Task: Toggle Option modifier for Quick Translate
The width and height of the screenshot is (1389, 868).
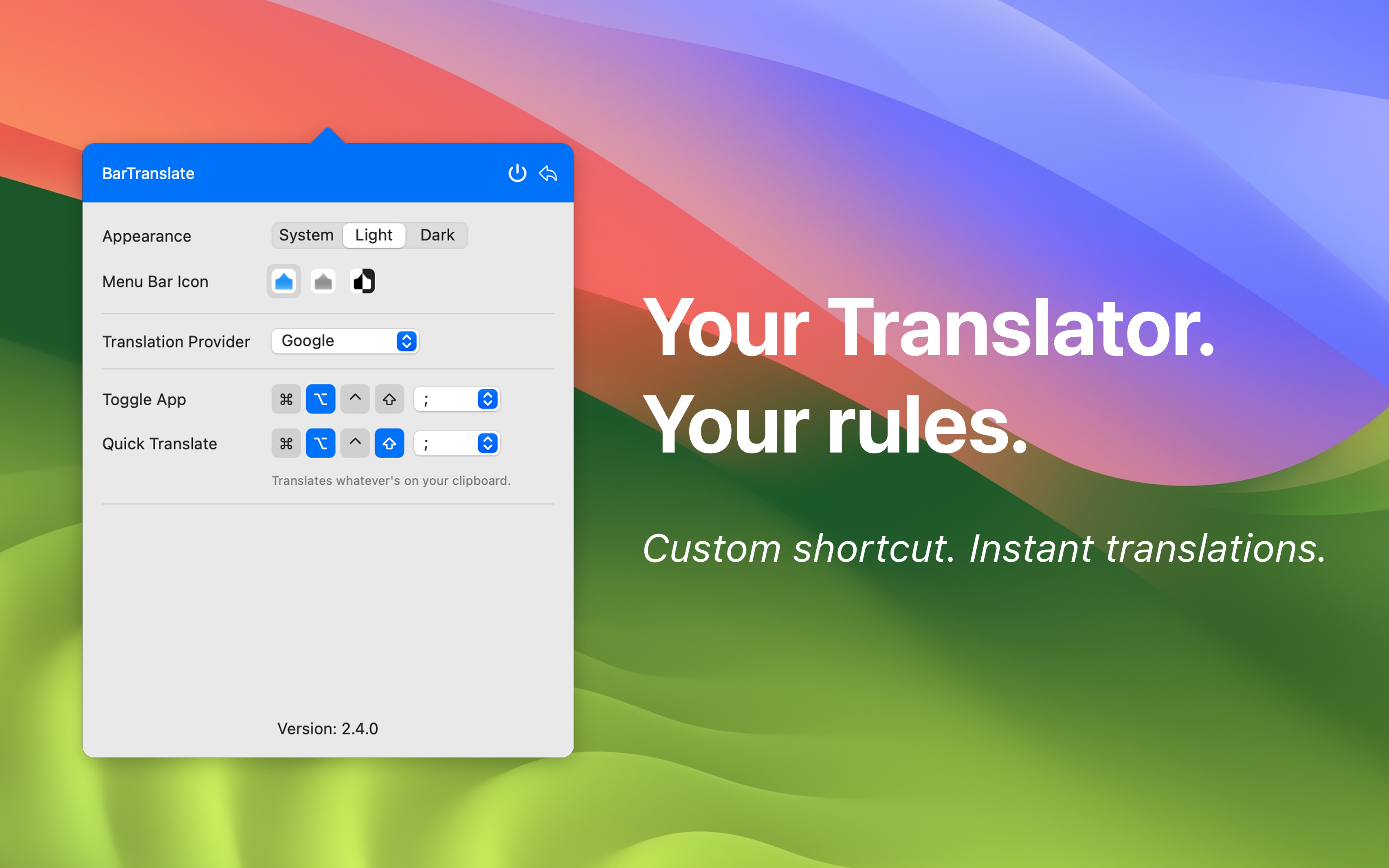Action: 321,444
